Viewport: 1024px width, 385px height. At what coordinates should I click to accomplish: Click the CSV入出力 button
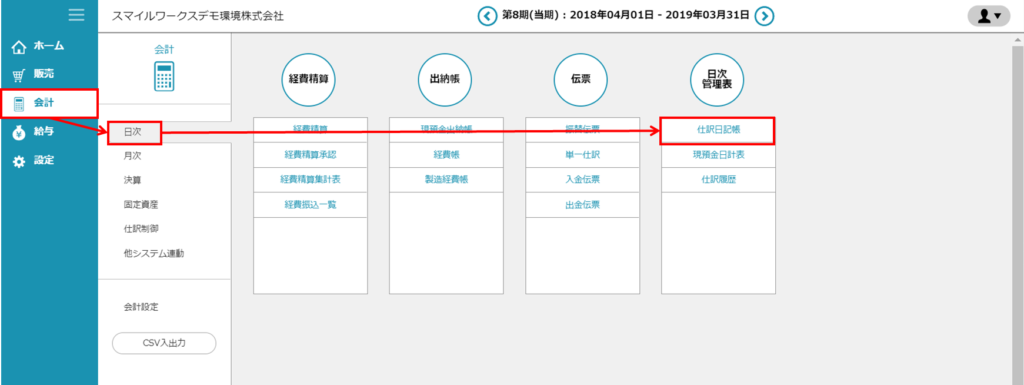tap(165, 343)
